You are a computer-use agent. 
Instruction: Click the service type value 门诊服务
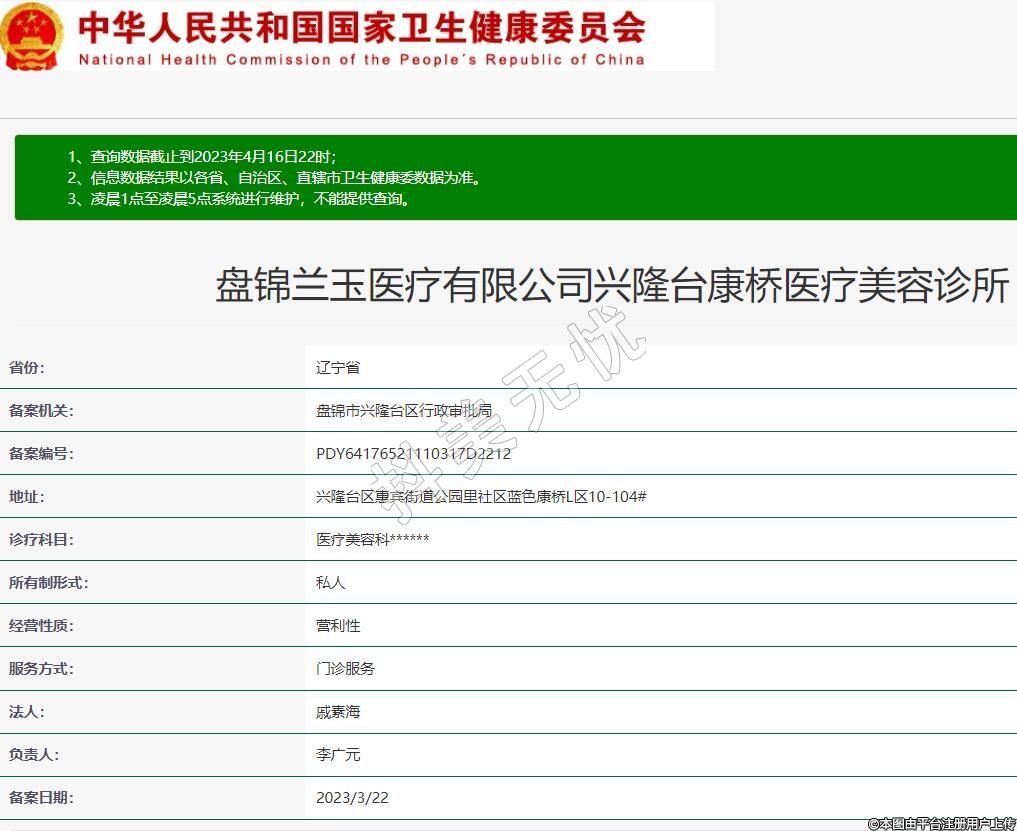[x=345, y=669]
